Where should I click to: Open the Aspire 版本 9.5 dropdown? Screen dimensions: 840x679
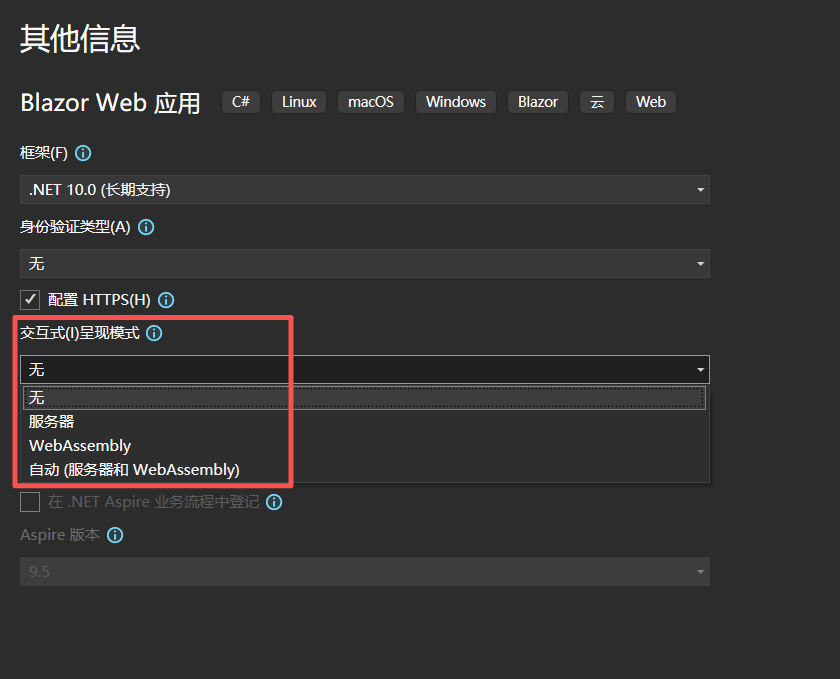click(x=365, y=571)
